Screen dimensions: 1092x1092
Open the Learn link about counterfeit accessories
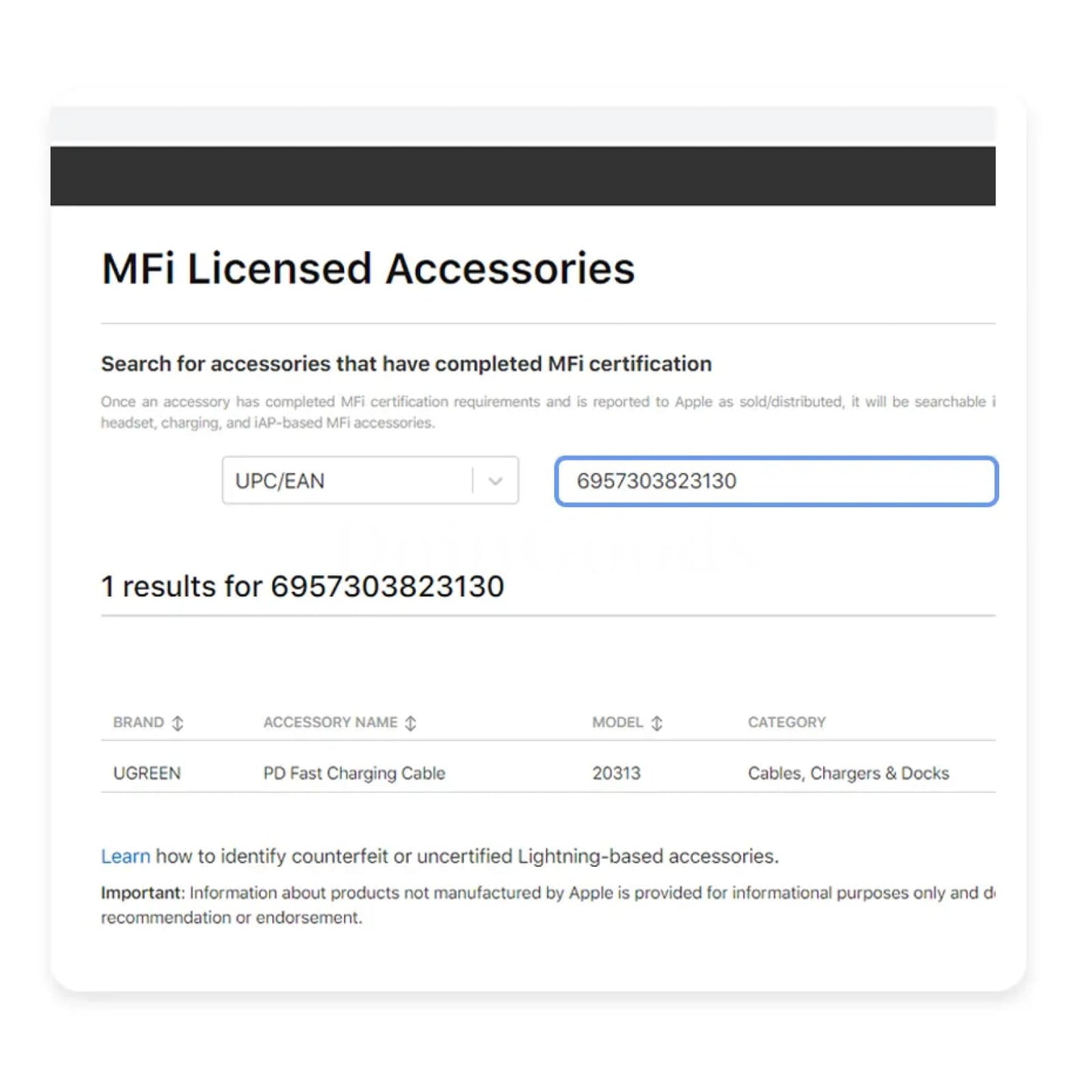click(125, 856)
